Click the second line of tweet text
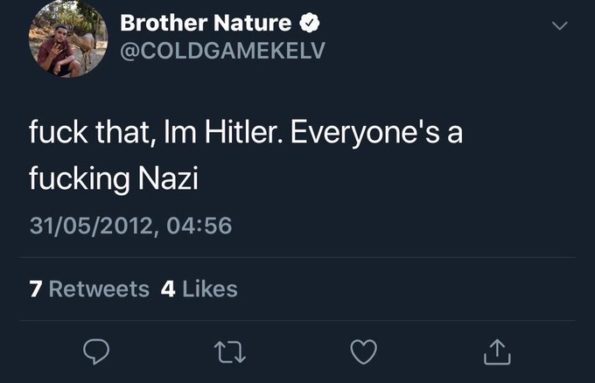Image resolution: width=595 pixels, height=383 pixels. [x=114, y=178]
